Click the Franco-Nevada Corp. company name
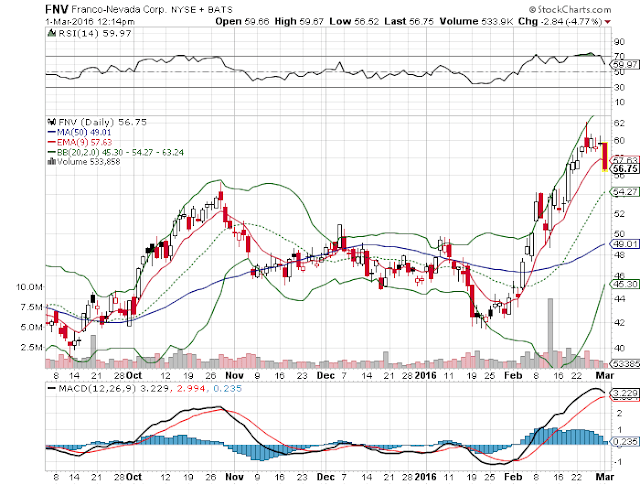 tap(120, 9)
